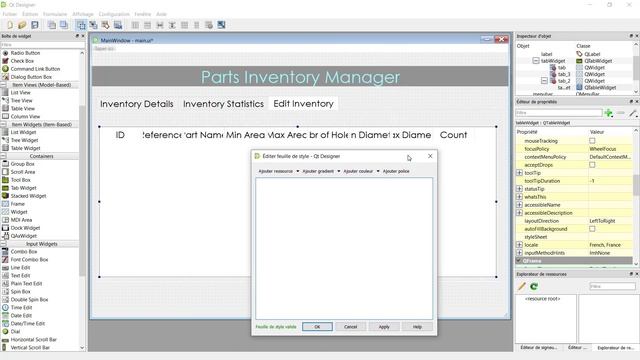Select the Combo Box in Input Widgets
The height and width of the screenshot is (360, 640).
click(24, 251)
